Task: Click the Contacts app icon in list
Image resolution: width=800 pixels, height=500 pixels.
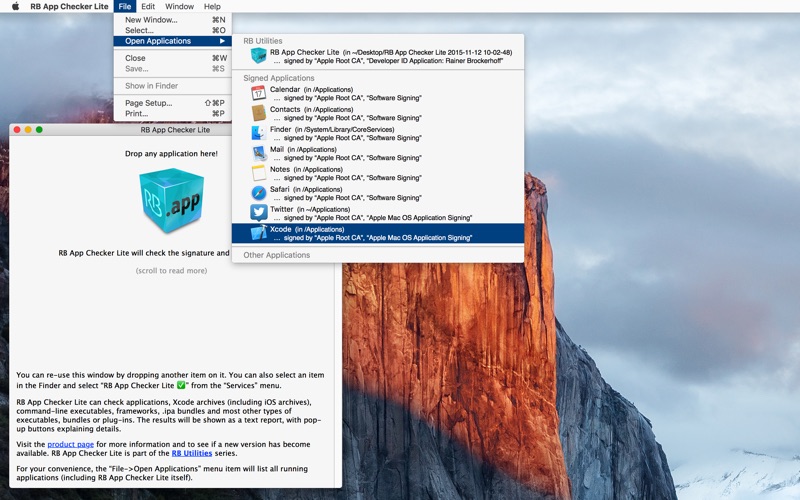Action: (x=258, y=113)
